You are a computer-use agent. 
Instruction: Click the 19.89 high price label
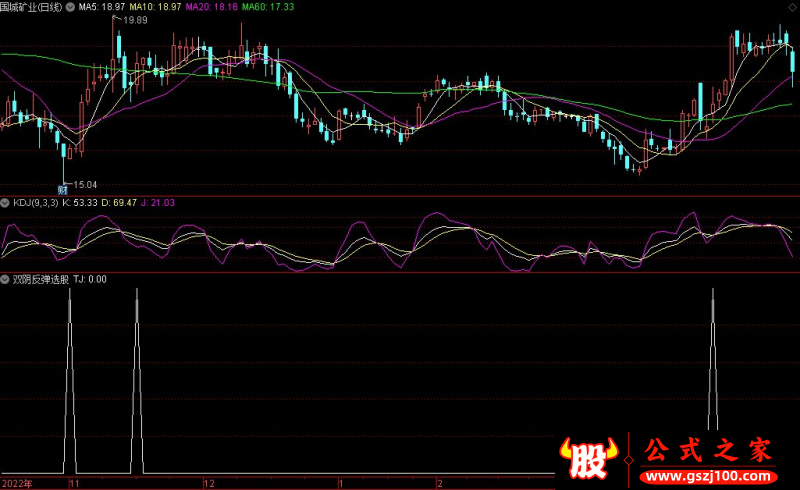[135, 20]
